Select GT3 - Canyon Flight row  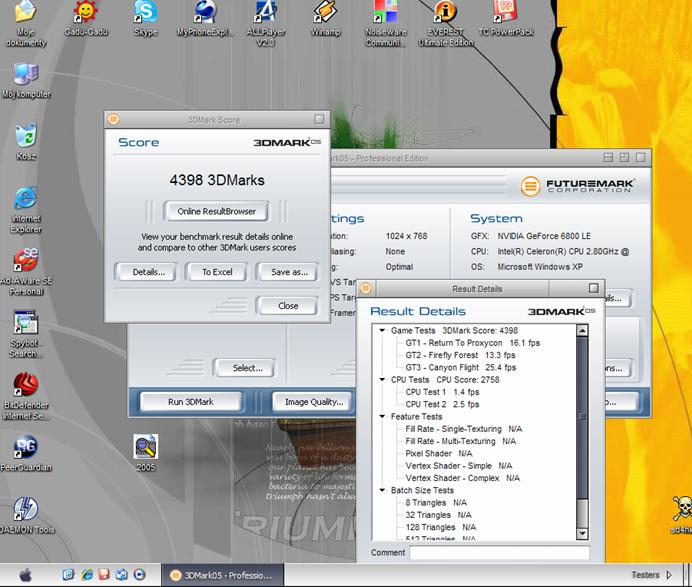pyautogui.click(x=460, y=368)
